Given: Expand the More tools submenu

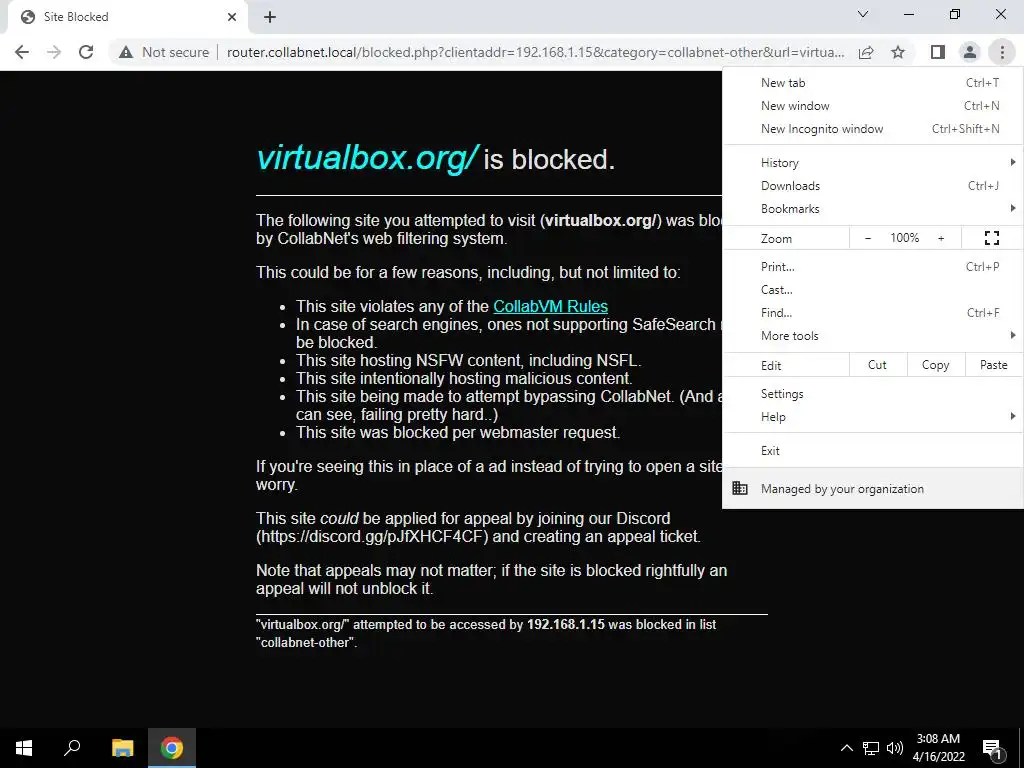Looking at the screenshot, I should point(872,336).
